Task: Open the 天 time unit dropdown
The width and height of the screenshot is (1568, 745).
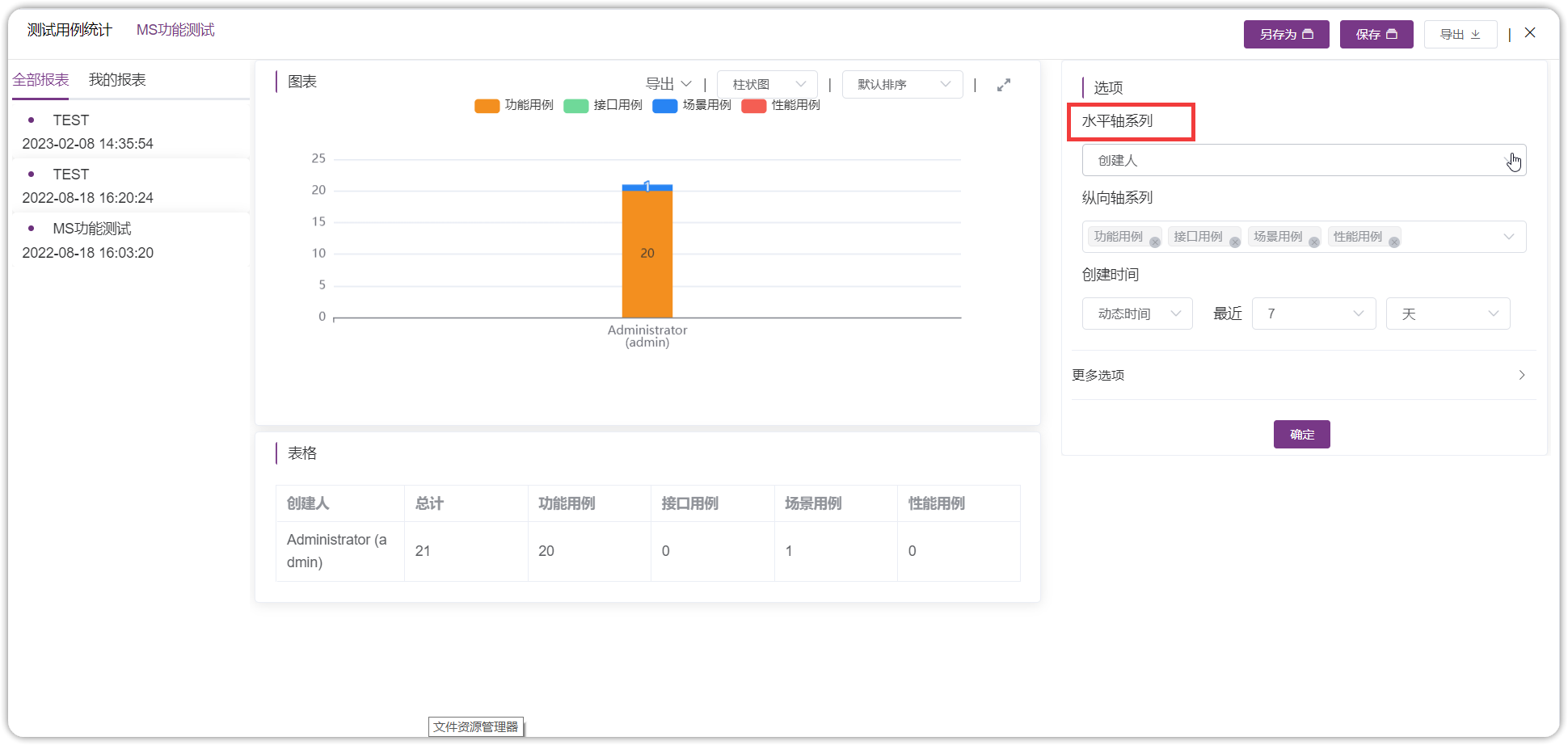Action: tap(1448, 314)
